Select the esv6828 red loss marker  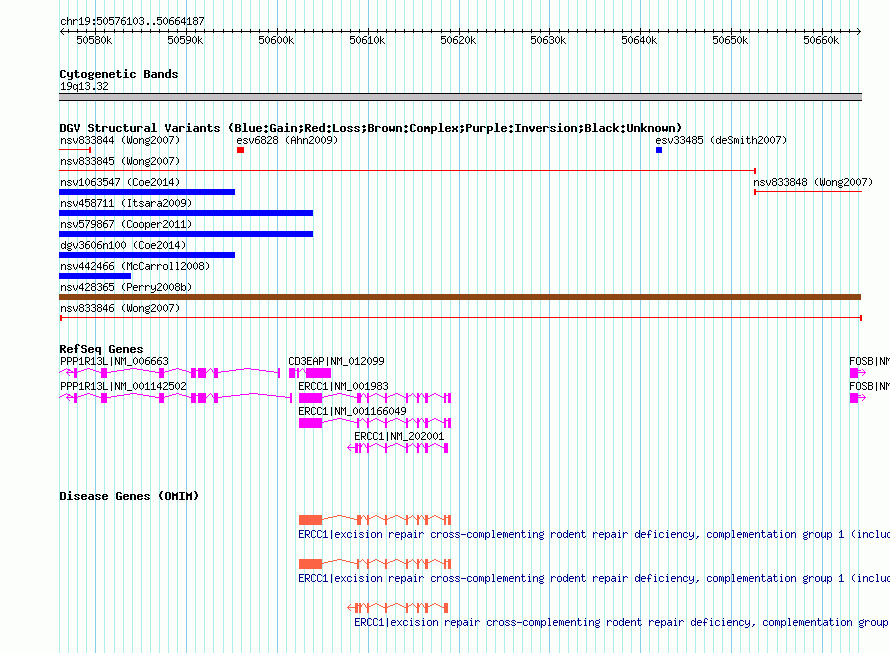click(241, 150)
